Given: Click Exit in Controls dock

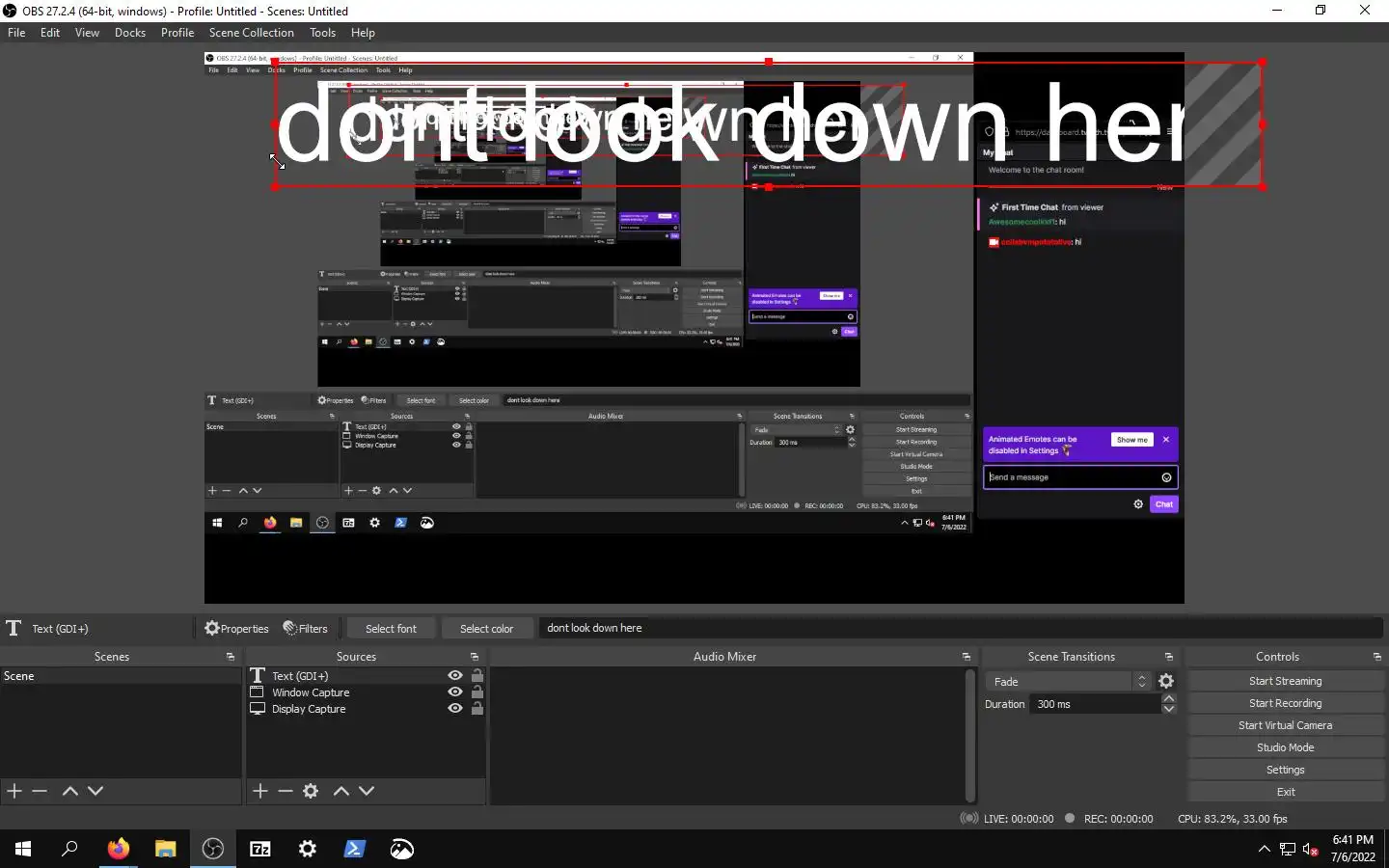Looking at the screenshot, I should (x=1285, y=792).
